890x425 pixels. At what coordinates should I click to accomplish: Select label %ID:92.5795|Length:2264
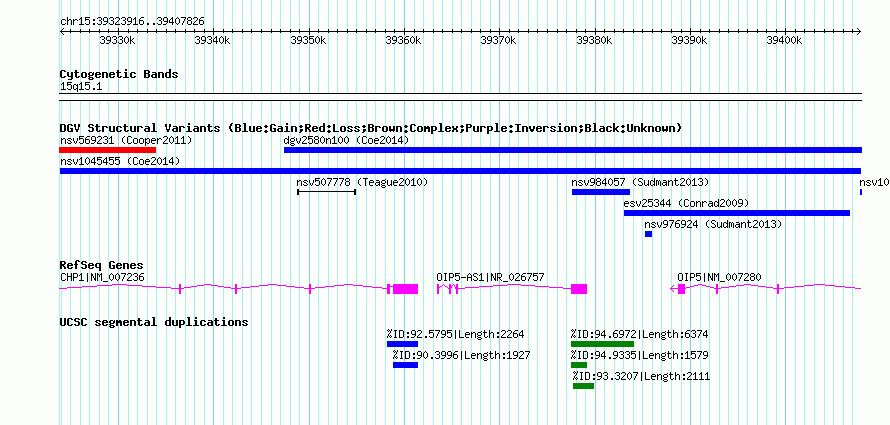pyautogui.click(x=455, y=334)
